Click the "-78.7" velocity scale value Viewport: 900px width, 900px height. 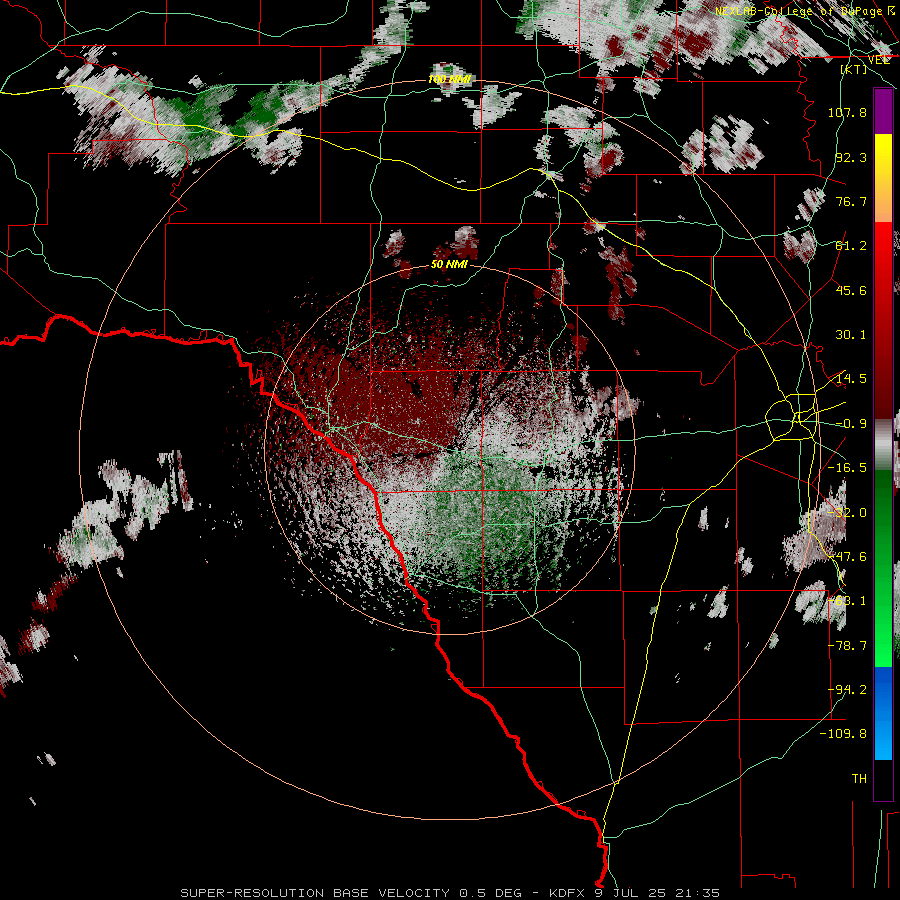click(x=847, y=645)
